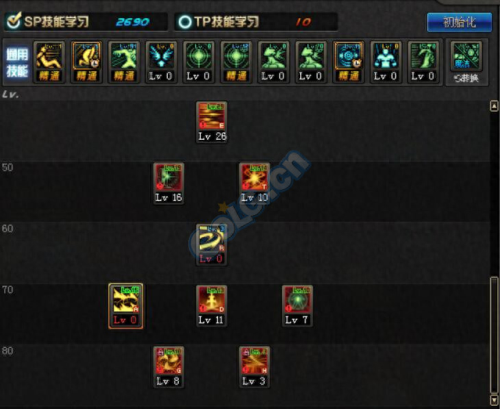
Task: Click the highlighted Lv 0 level 70 skill
Action: (x=126, y=306)
